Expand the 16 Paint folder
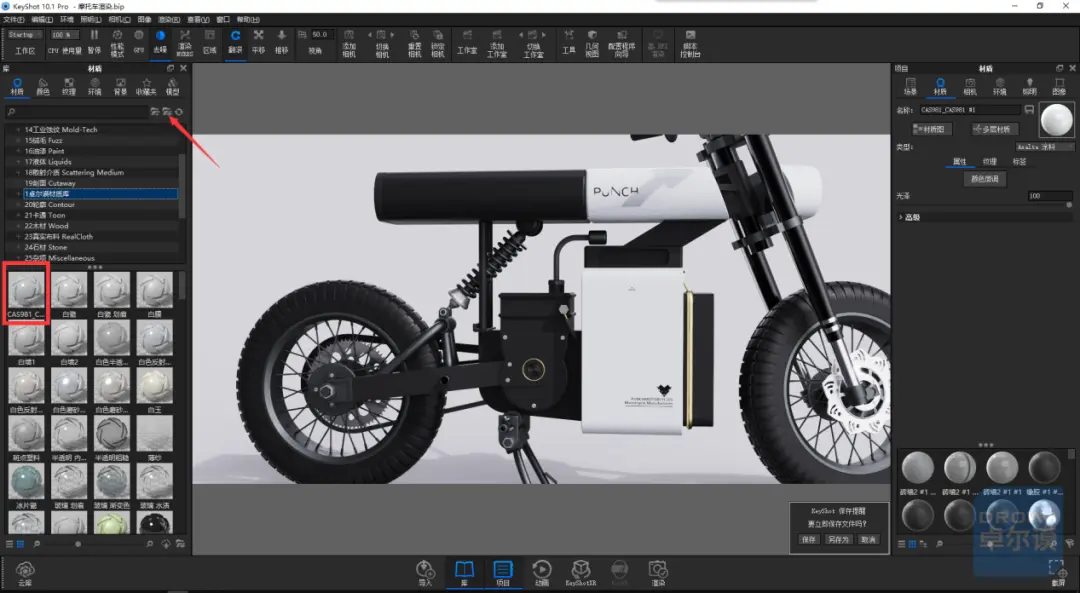The image size is (1080, 593). (x=18, y=151)
